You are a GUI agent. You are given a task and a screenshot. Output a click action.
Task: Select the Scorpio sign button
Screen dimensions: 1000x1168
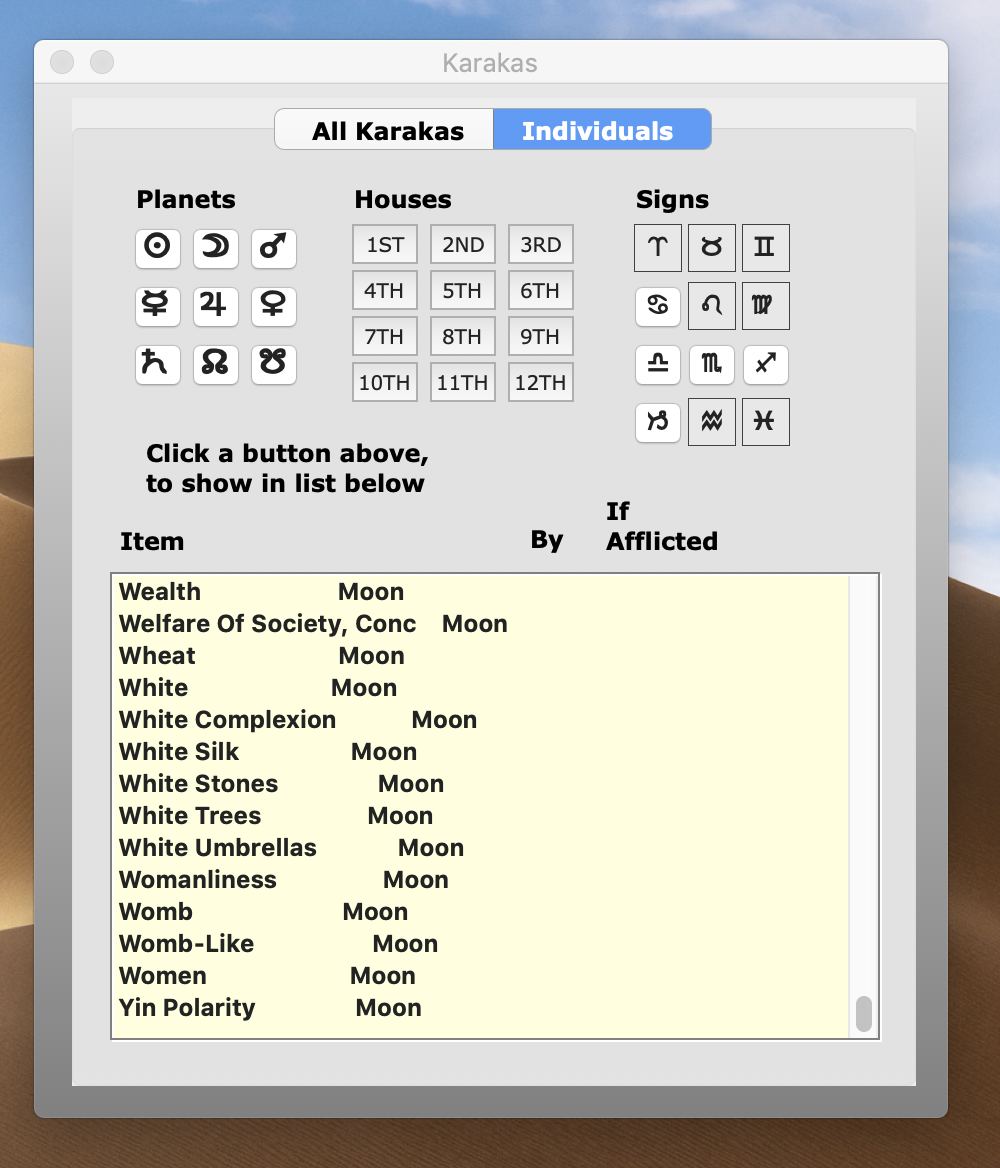pyautogui.click(x=712, y=365)
